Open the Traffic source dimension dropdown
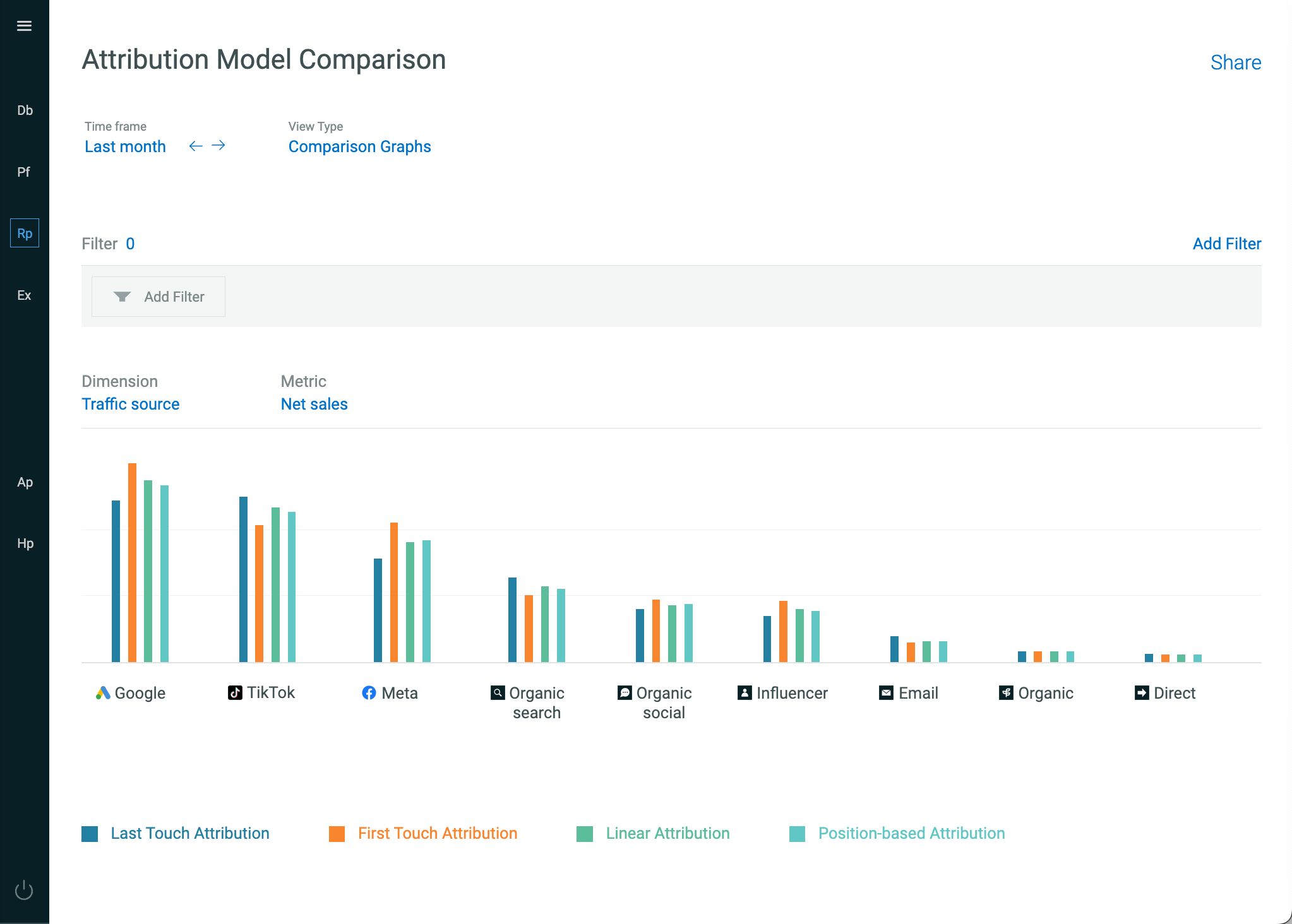The width and height of the screenshot is (1292, 924). click(x=131, y=404)
